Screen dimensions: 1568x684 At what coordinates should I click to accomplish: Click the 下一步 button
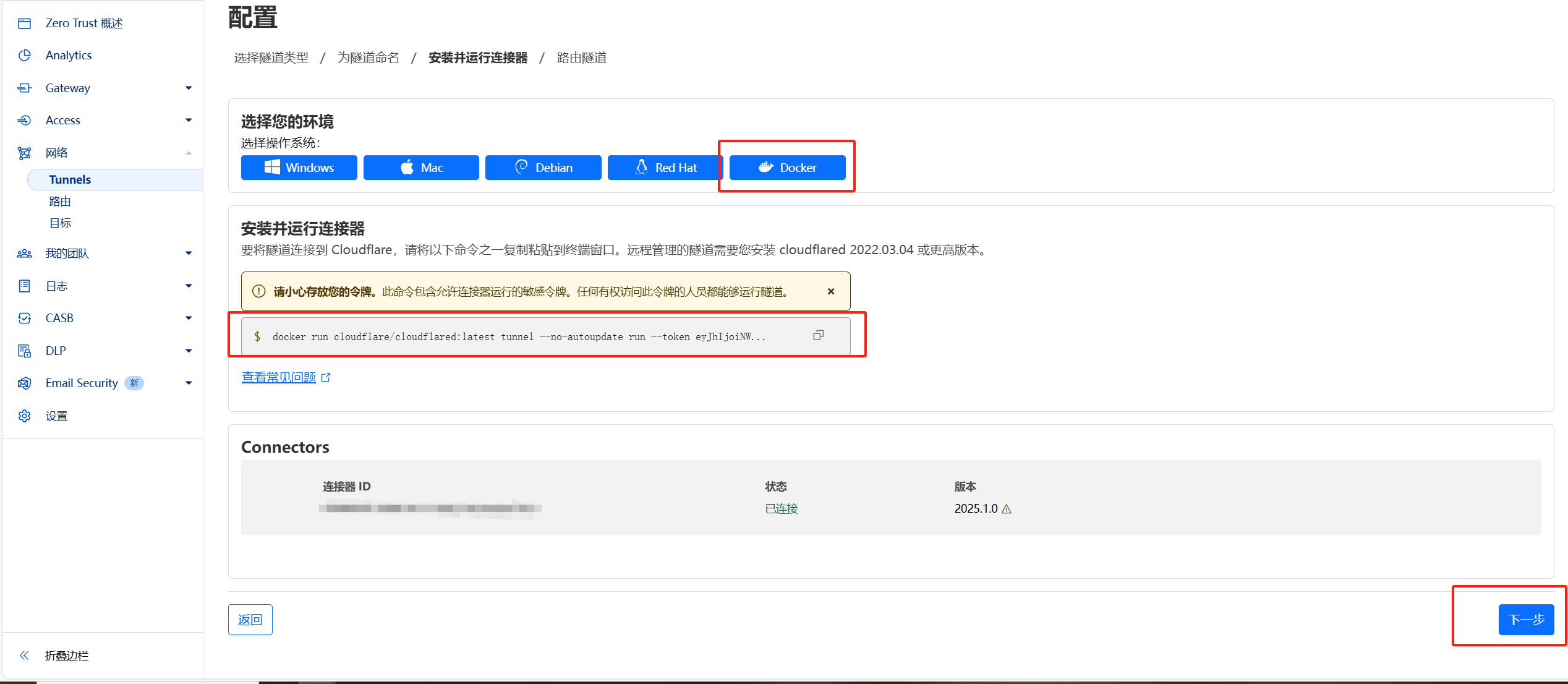[x=1526, y=619]
